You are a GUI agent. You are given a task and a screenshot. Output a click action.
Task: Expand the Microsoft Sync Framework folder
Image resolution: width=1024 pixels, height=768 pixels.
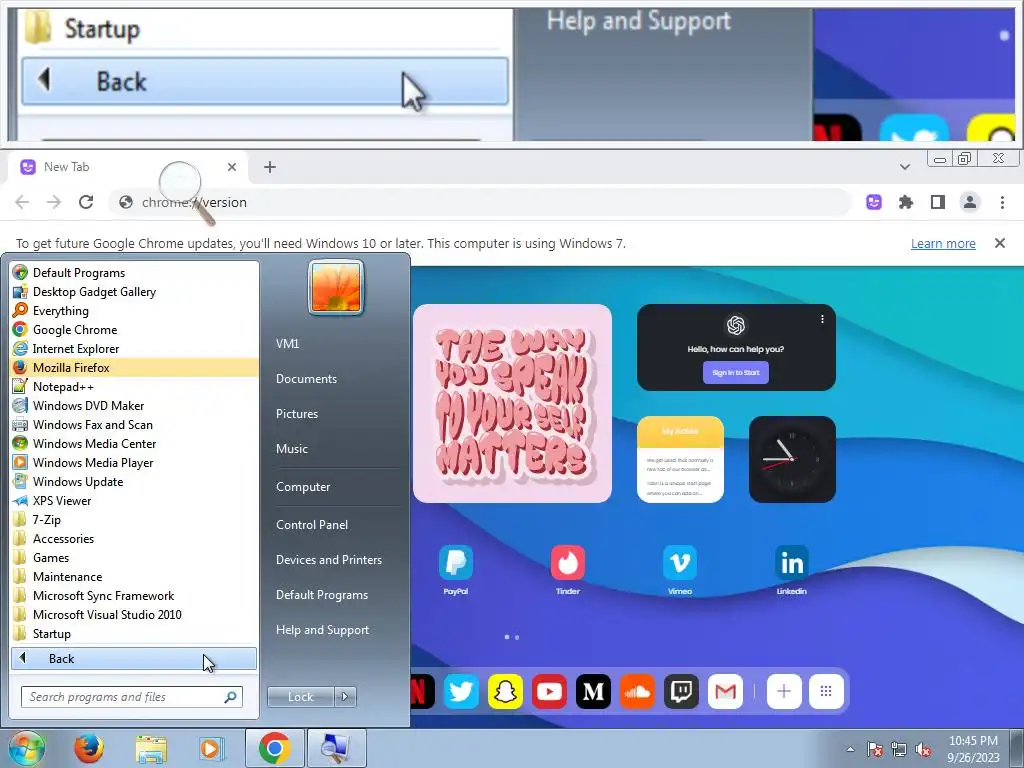tap(135, 596)
